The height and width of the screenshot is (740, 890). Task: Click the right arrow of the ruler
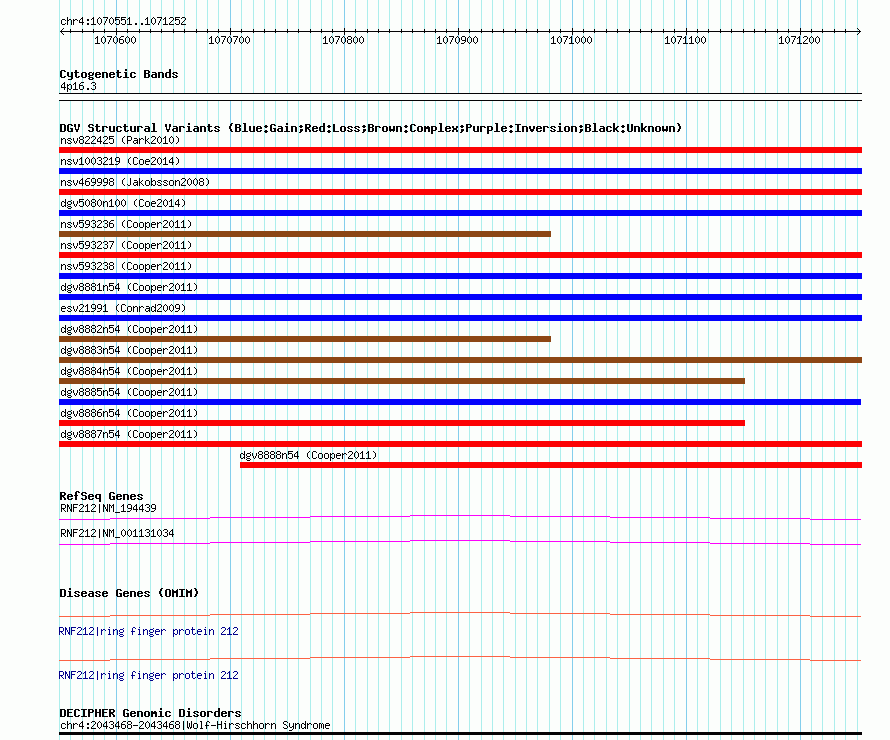coord(859,32)
